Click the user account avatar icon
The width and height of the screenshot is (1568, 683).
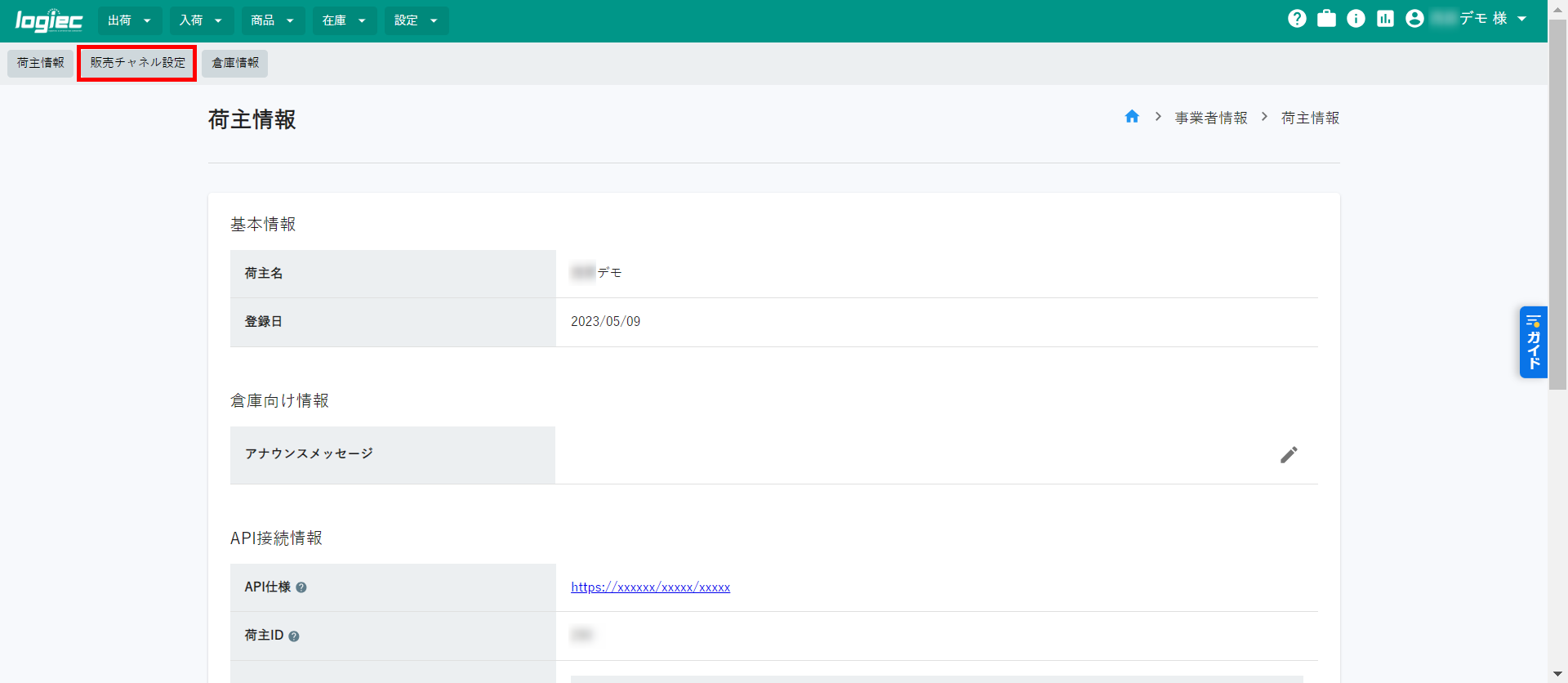1414,19
